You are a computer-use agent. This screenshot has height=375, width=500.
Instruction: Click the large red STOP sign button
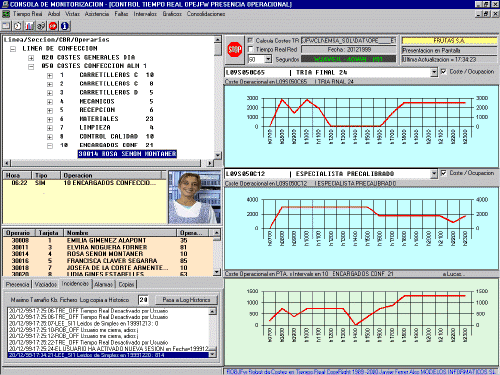[235, 50]
